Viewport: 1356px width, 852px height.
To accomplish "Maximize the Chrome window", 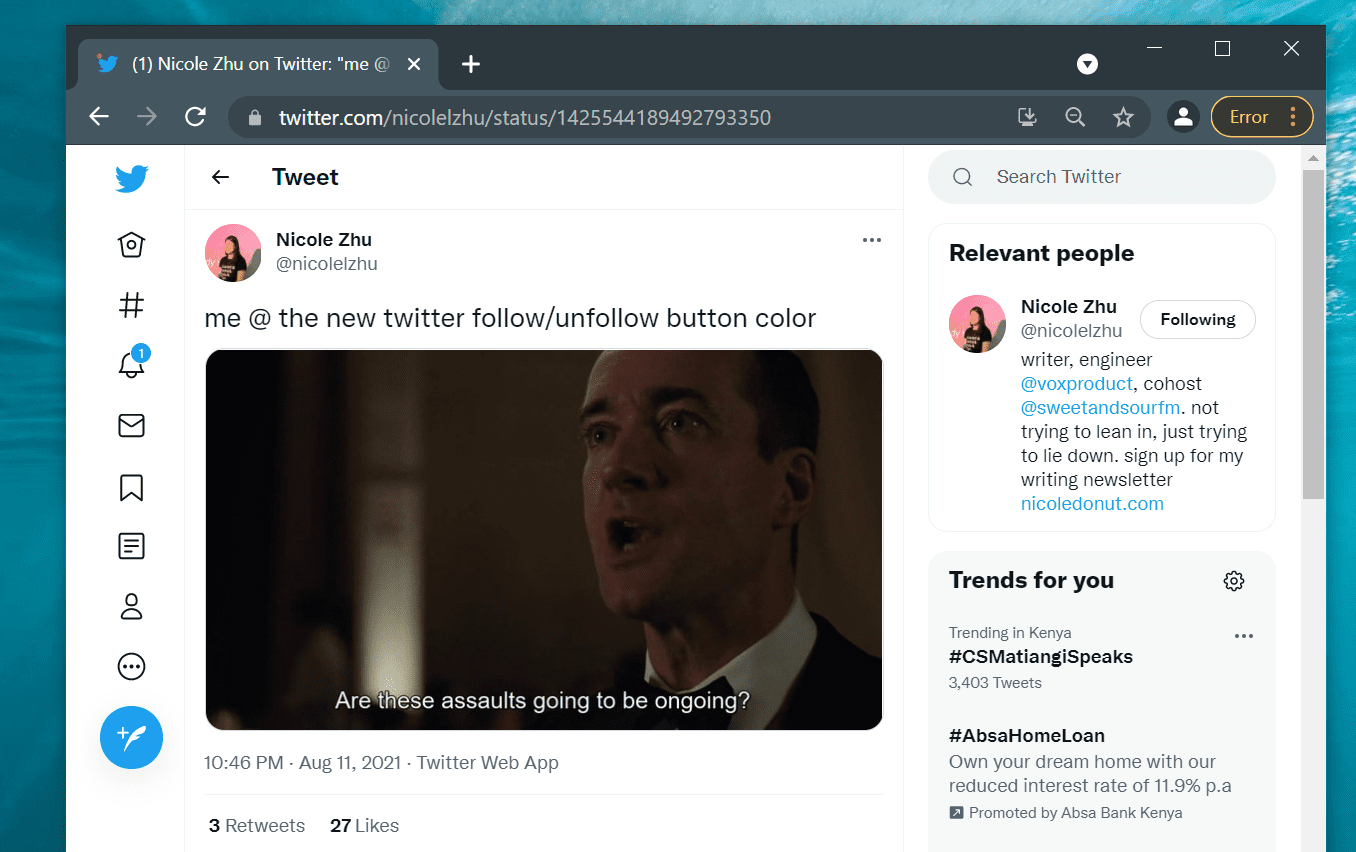I will tap(1222, 48).
